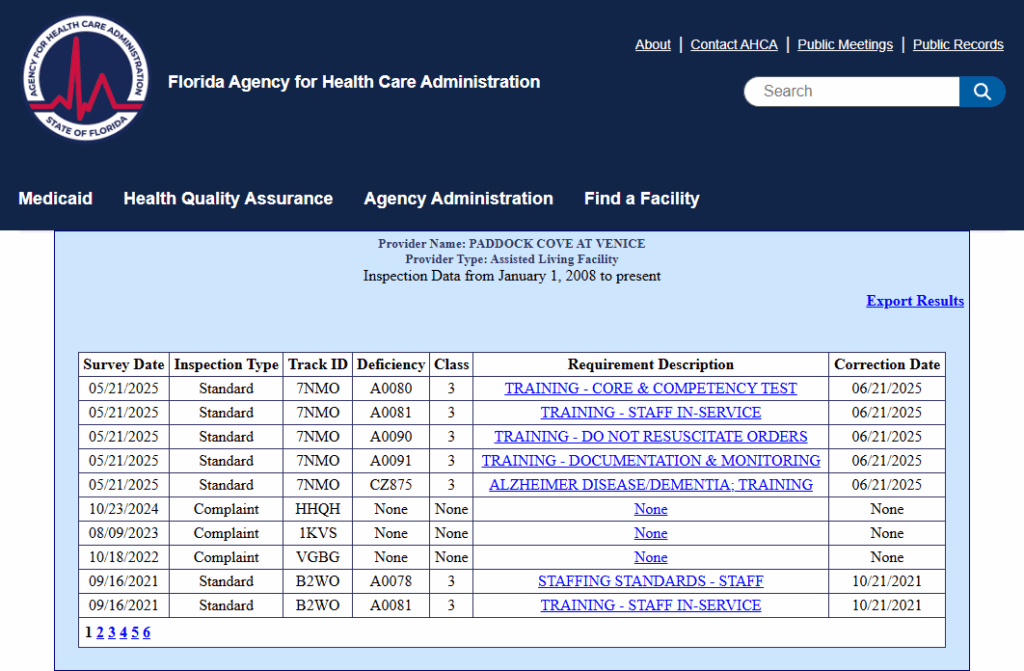This screenshot has width=1024, height=671.
Task: Open the Medicaid menu
Action: (56, 199)
